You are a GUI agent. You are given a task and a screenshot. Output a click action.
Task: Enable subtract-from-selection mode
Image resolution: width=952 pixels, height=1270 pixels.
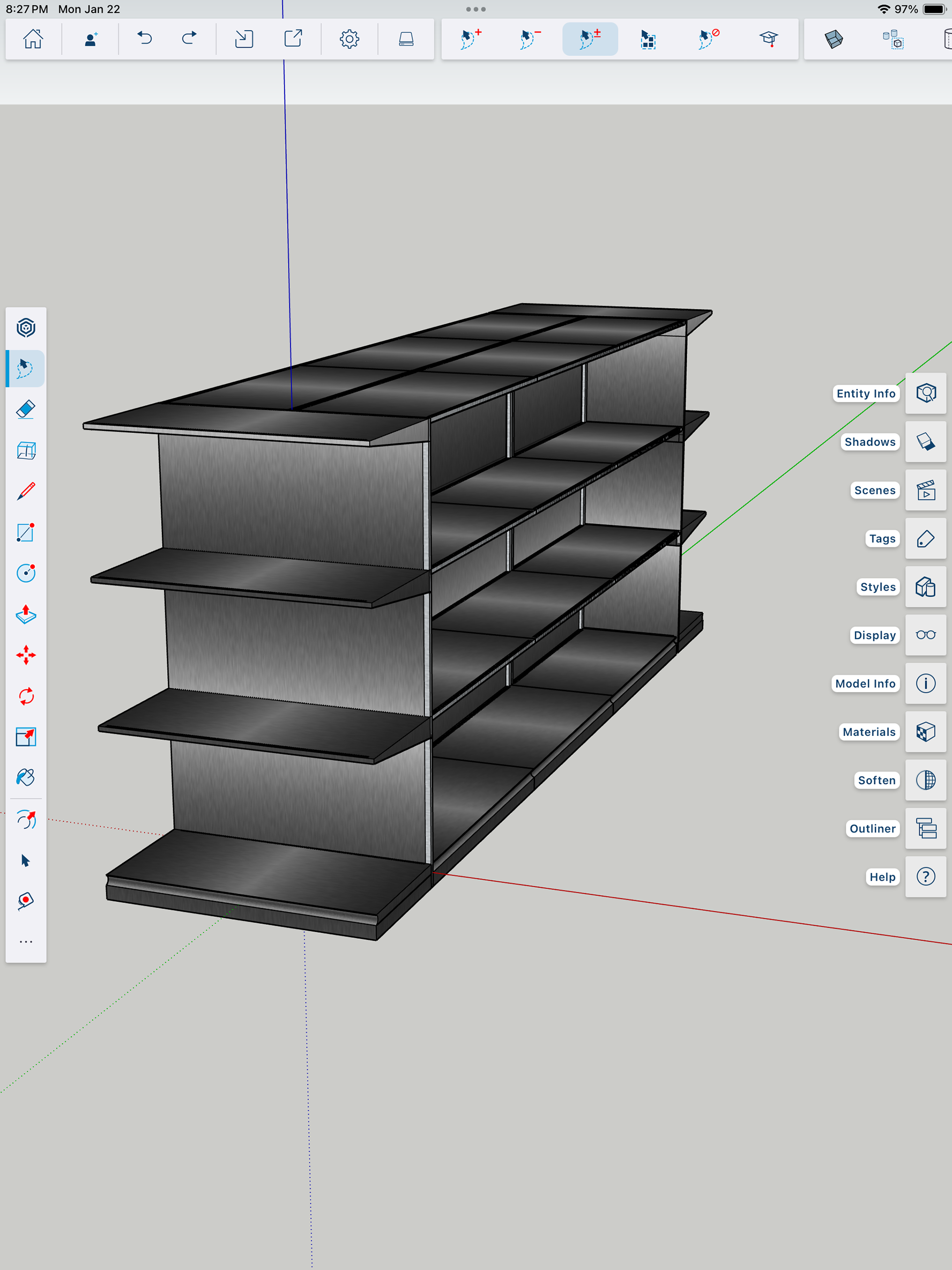[x=530, y=39]
